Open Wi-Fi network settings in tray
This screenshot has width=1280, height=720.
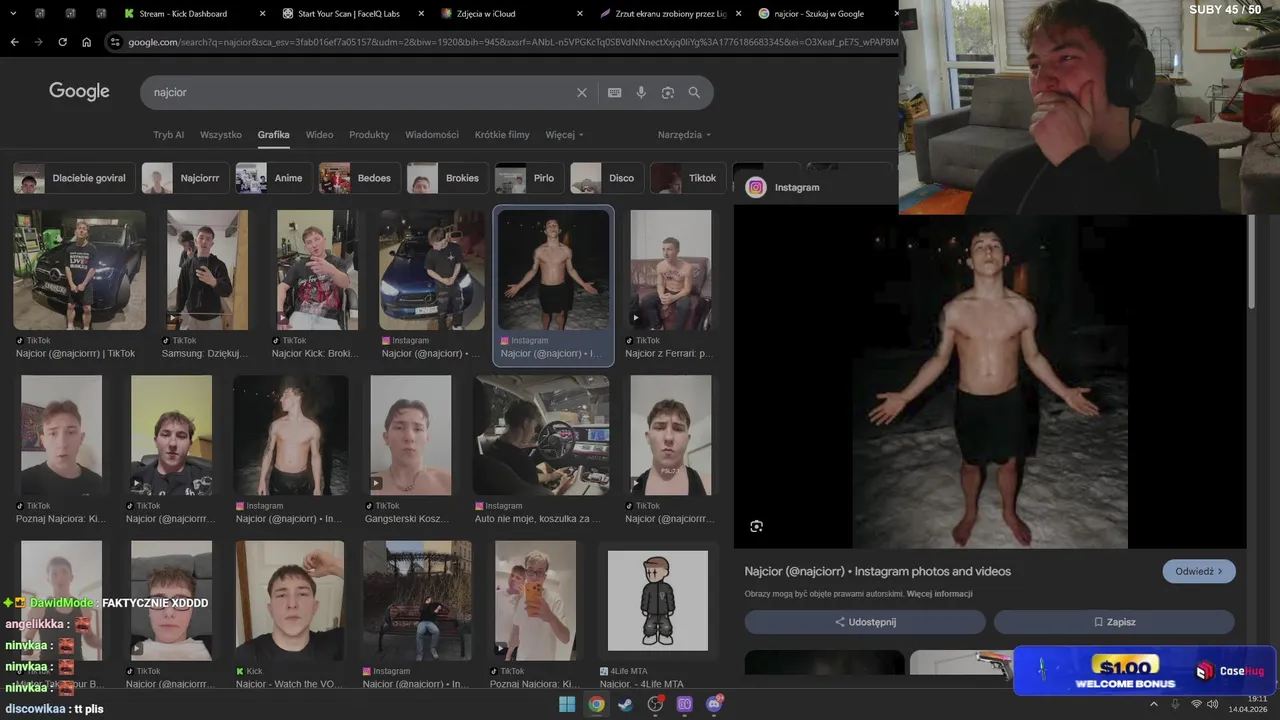pos(1196,704)
